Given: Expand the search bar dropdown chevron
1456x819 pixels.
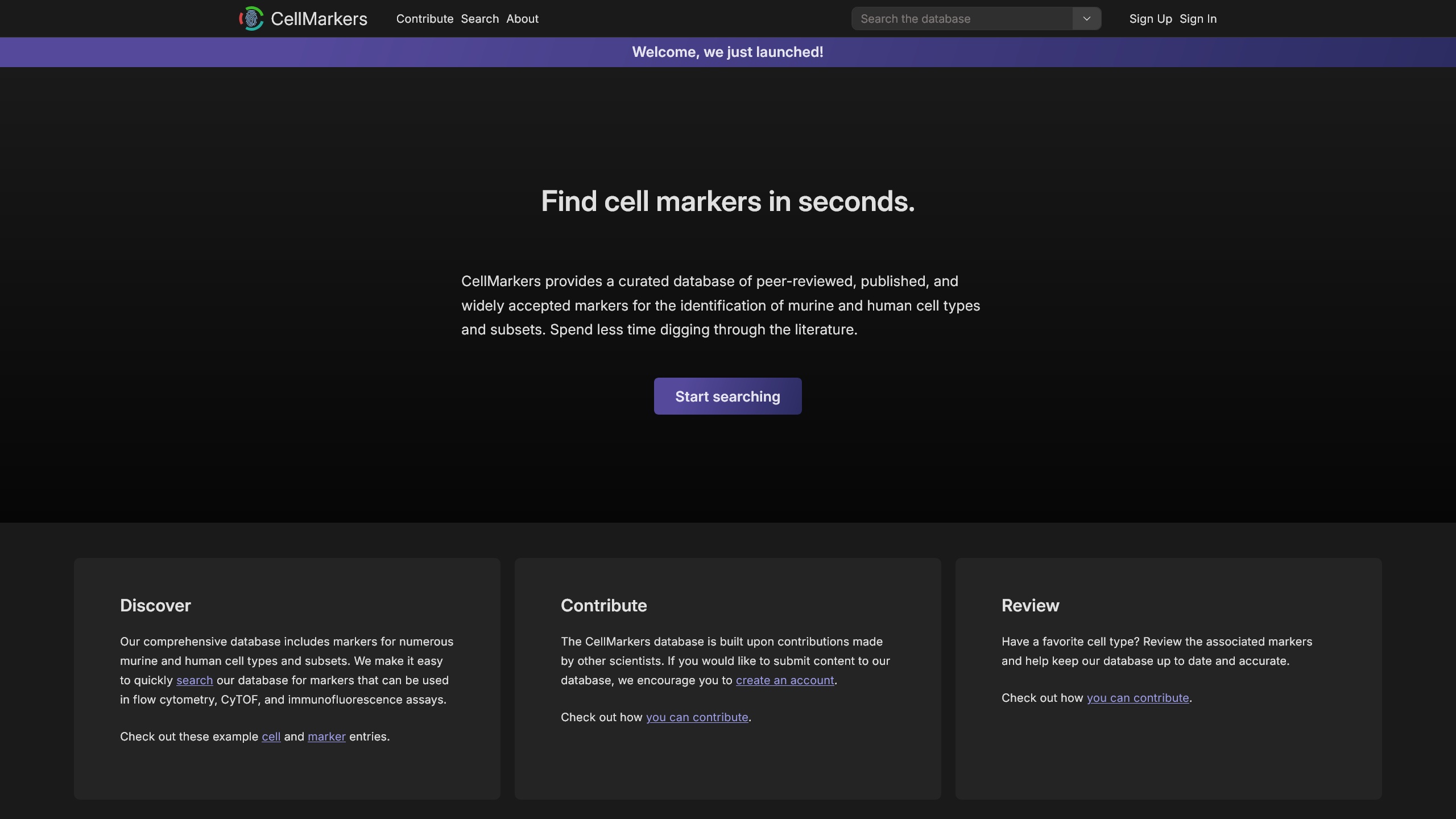Looking at the screenshot, I should point(1086,19).
